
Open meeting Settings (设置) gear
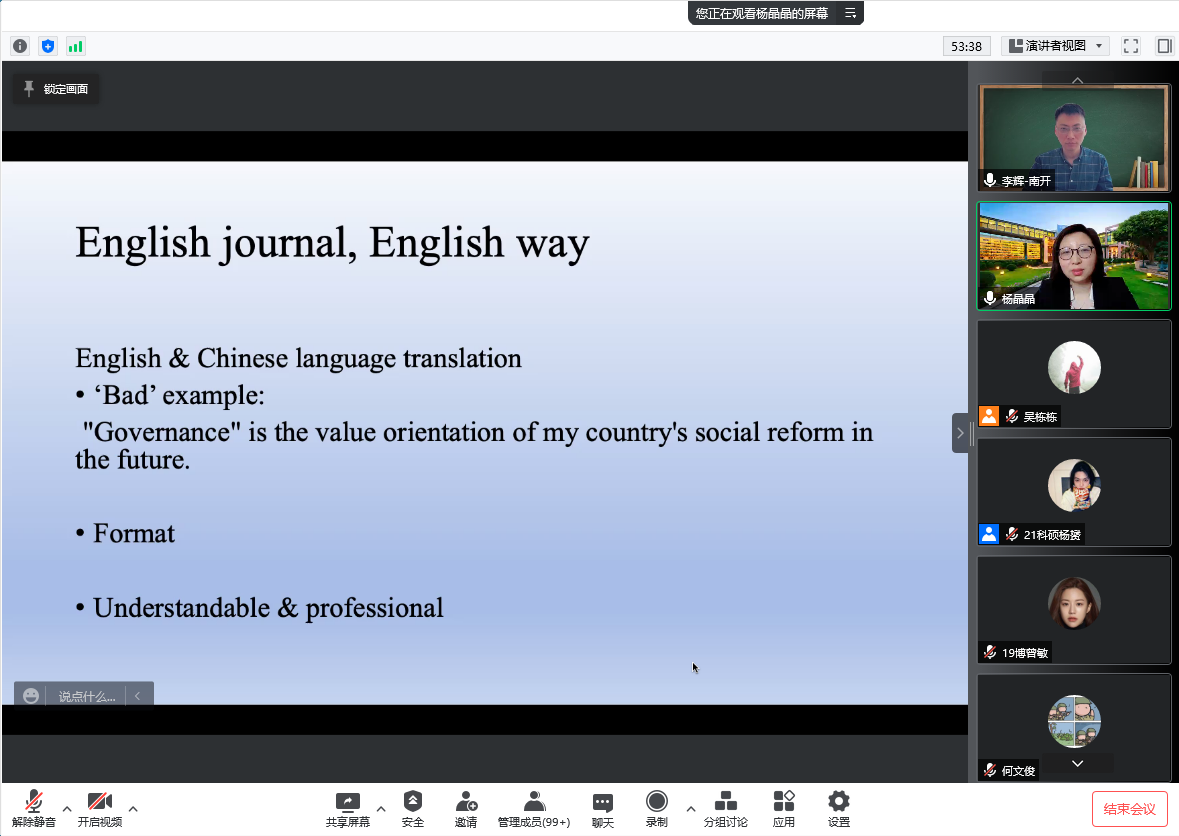click(839, 807)
